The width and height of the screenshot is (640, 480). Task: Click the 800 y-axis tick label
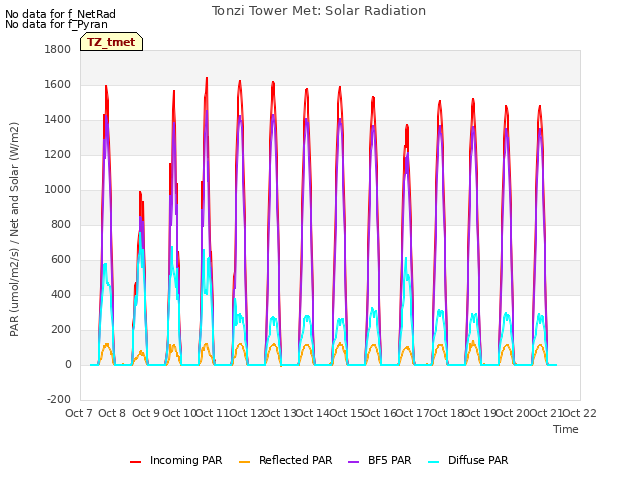(61, 224)
